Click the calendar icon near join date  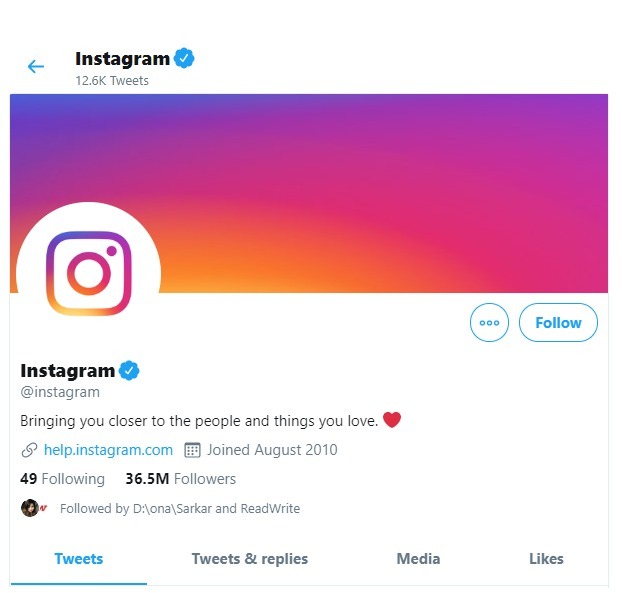point(193,450)
